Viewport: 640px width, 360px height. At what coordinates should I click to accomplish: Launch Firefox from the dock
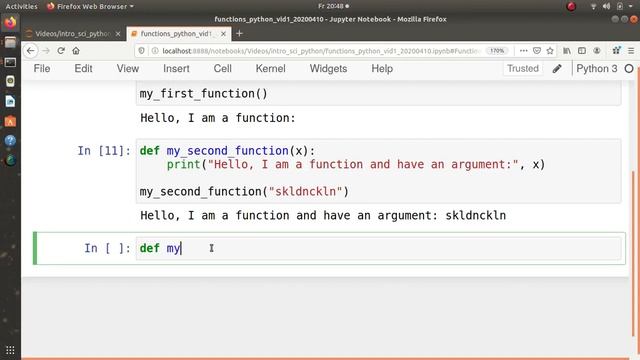coord(10,22)
